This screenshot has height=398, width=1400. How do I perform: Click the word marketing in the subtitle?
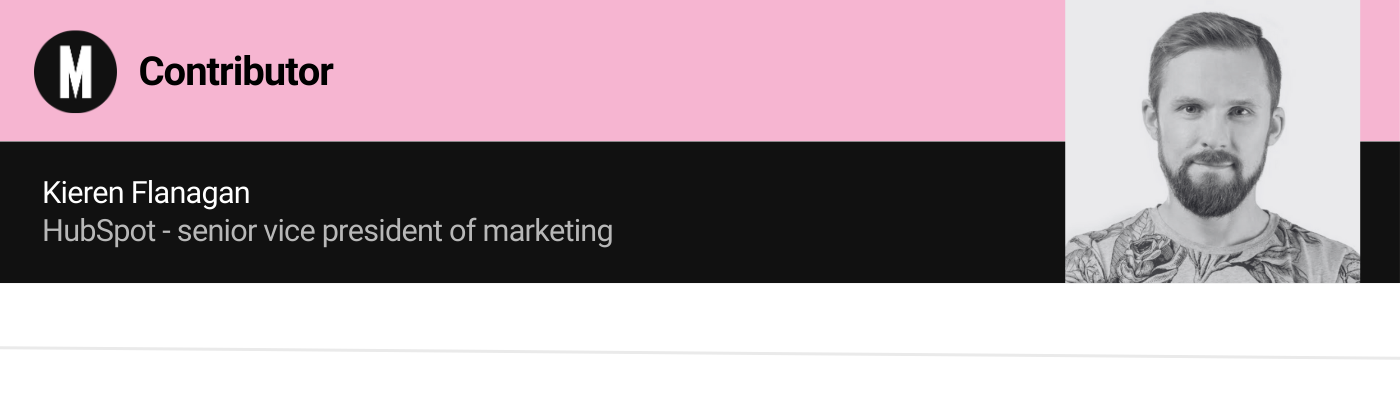pos(547,232)
